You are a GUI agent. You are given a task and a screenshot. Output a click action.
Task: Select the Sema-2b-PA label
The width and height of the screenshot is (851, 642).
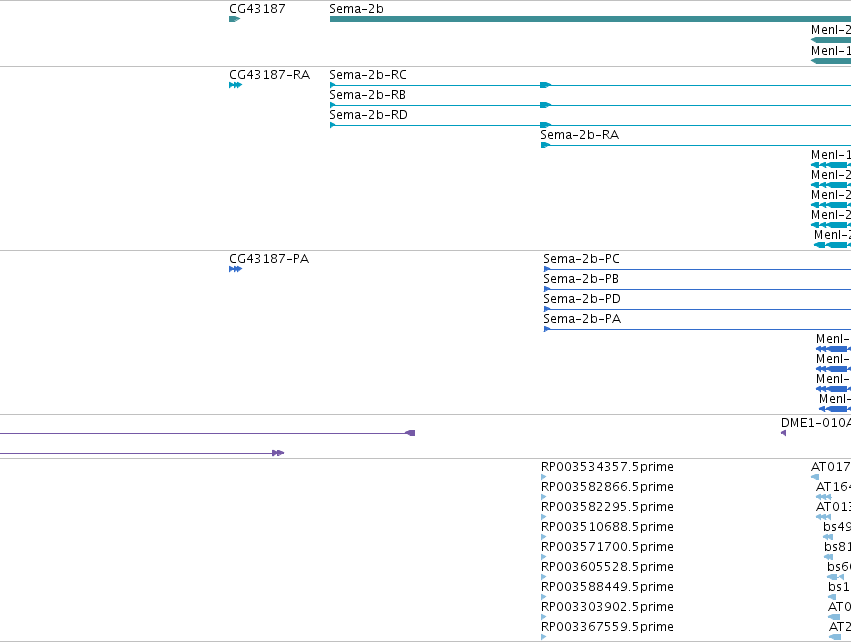point(582,319)
